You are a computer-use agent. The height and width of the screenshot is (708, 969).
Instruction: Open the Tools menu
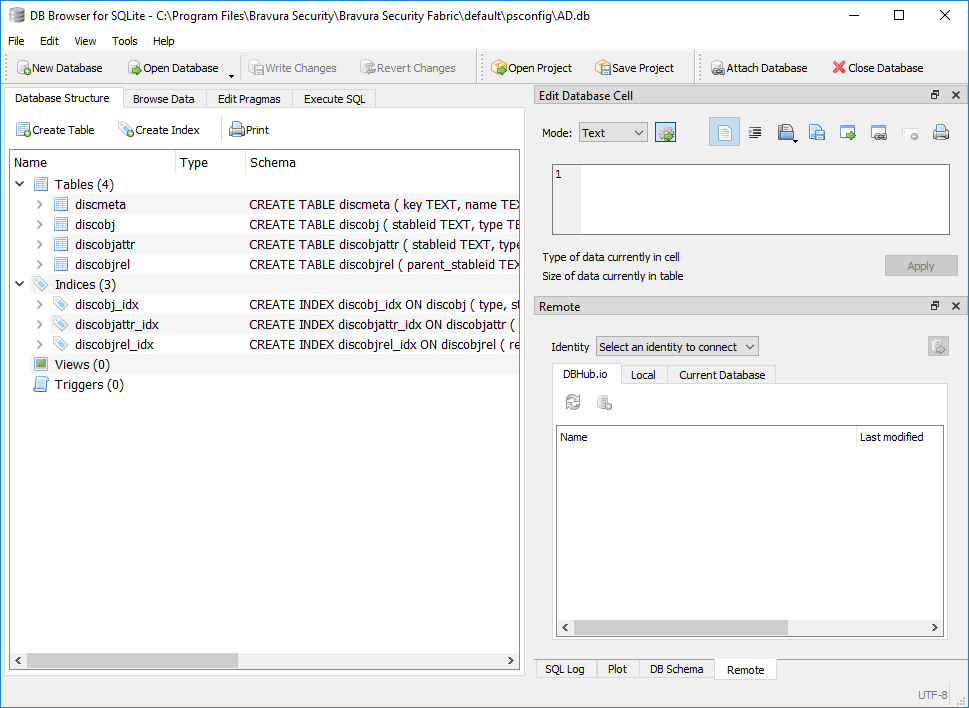124,41
